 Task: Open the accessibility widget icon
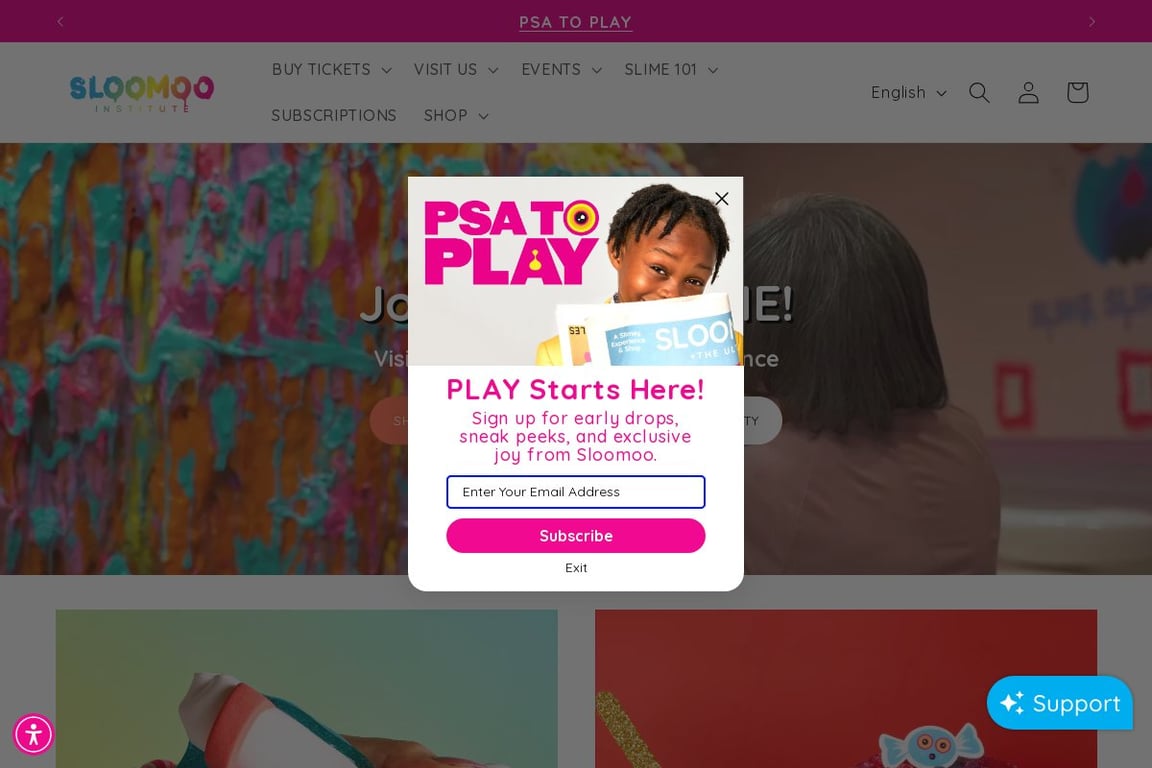(34, 734)
